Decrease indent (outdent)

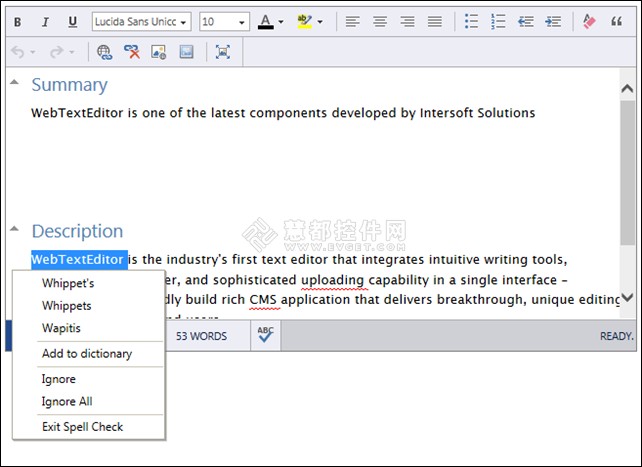point(526,22)
